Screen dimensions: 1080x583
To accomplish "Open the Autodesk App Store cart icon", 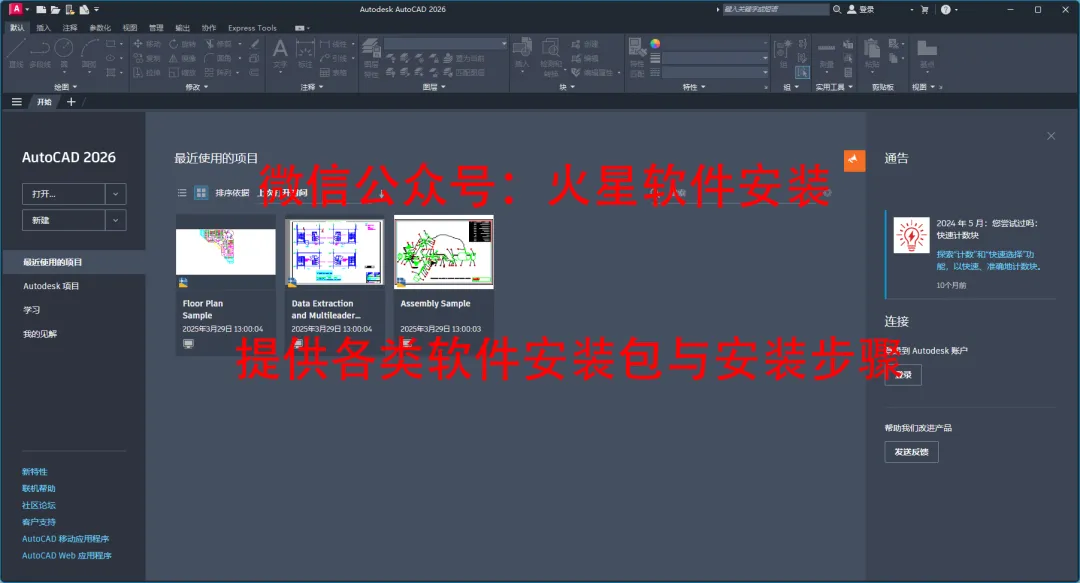I will 924,10.
